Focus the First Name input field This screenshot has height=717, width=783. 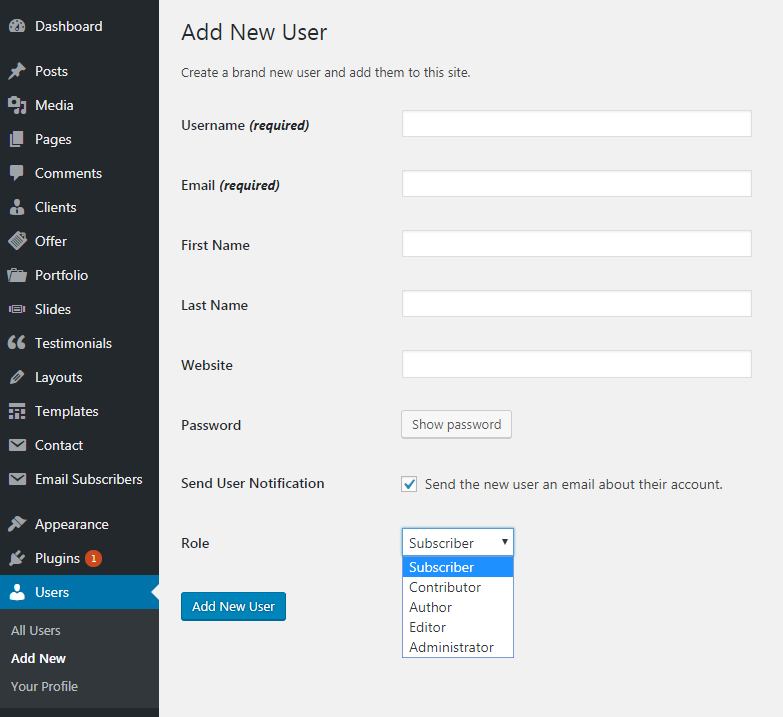tap(577, 244)
